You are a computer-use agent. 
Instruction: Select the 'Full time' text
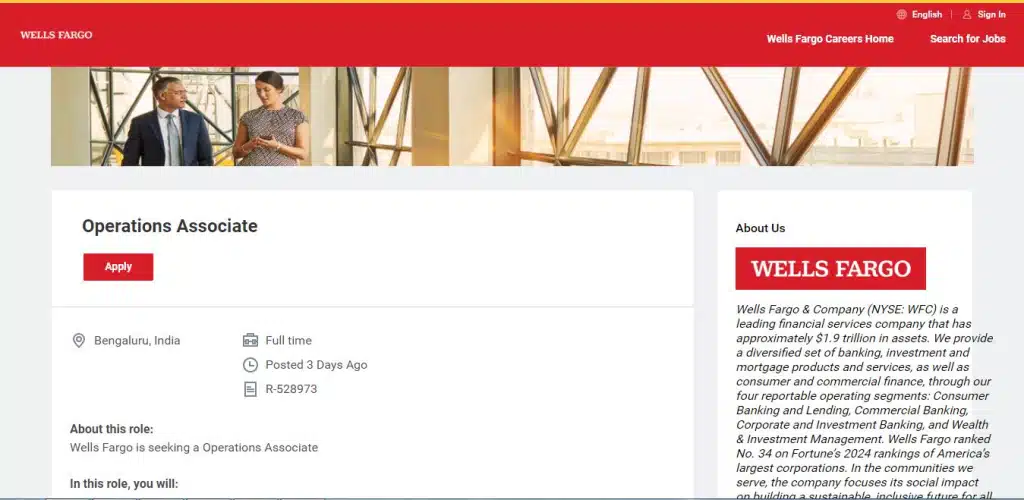point(289,341)
